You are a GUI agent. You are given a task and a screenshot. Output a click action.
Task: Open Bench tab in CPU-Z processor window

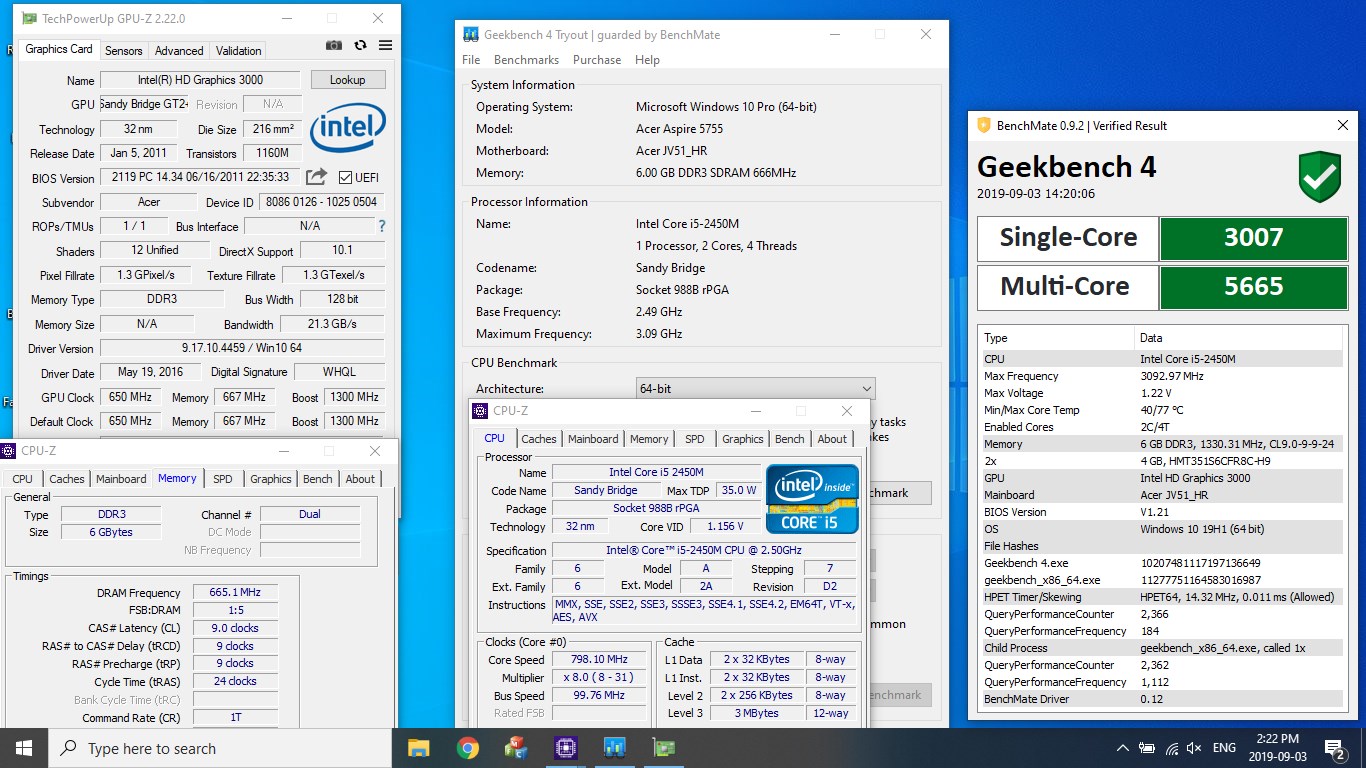pos(790,439)
